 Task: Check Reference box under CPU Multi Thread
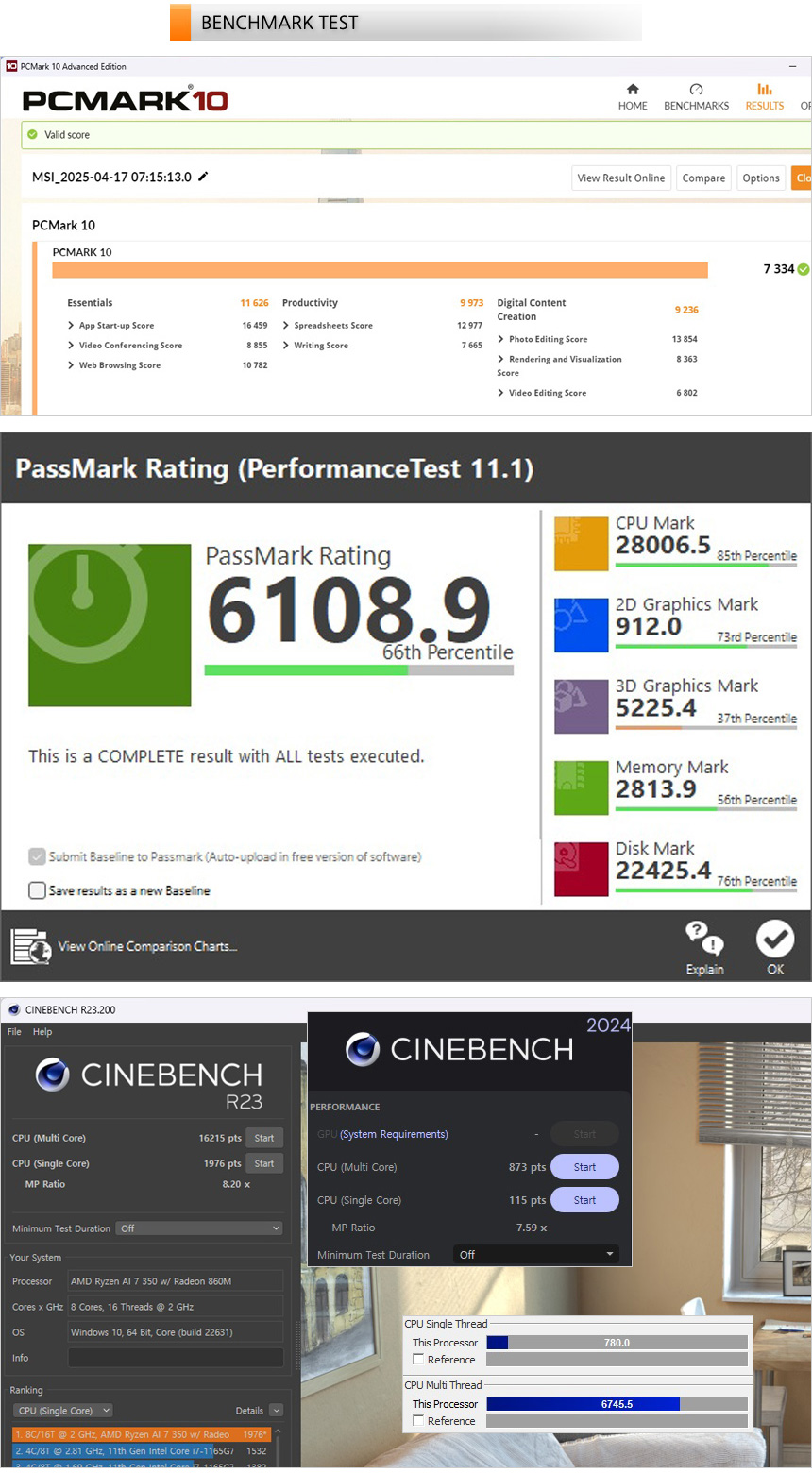418,1421
